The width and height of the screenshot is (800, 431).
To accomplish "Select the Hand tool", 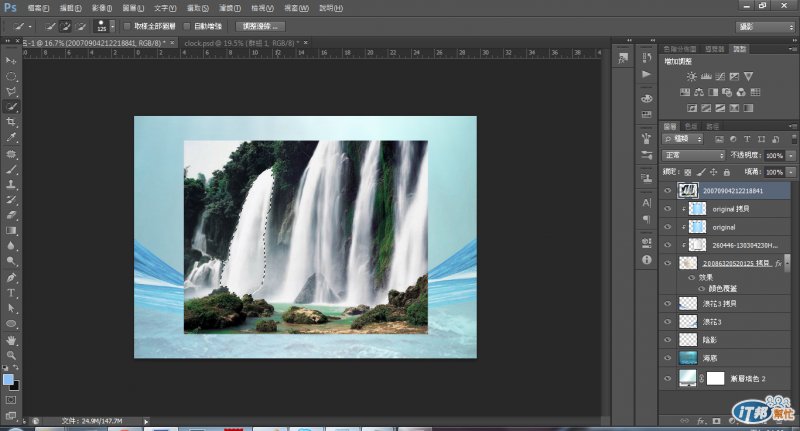I will tap(12, 340).
